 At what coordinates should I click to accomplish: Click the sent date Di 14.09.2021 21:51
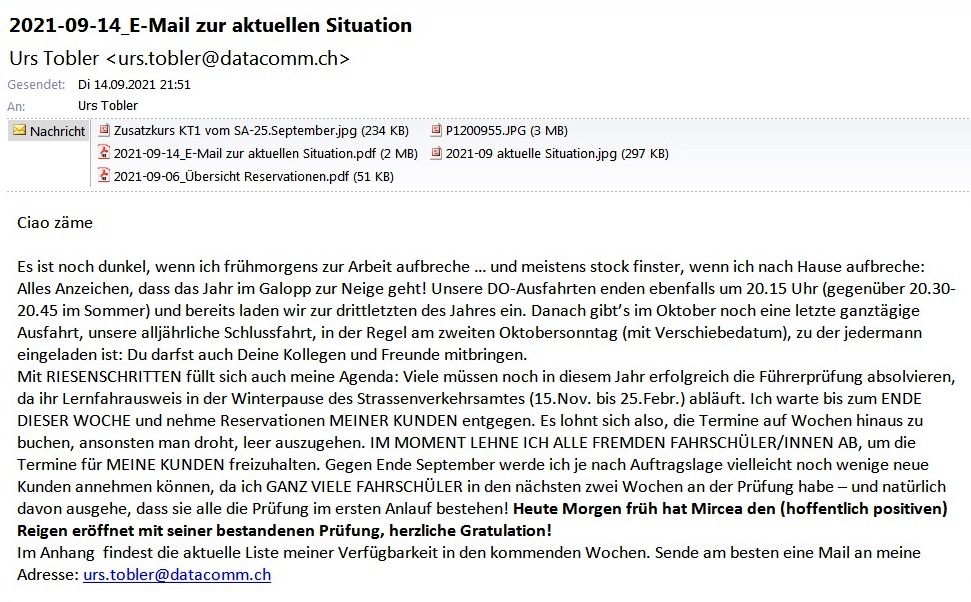[x=134, y=85]
